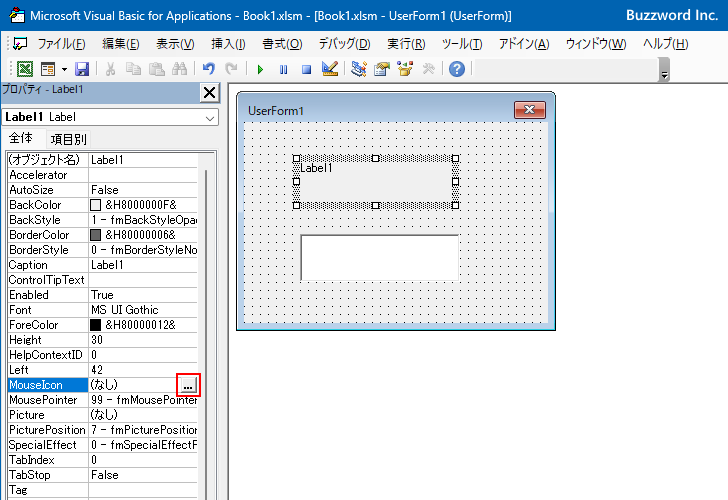This screenshot has height=500, width=728.
Task: Open the 編集(E) menu
Action: tap(121, 44)
